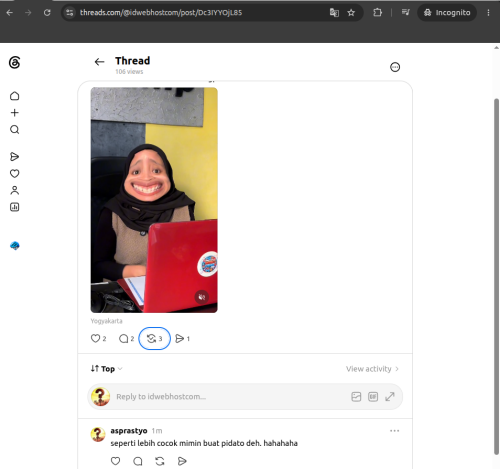The width and height of the screenshot is (500, 469).
Task: Click the page vertical scrollbar
Action: tap(497, 277)
